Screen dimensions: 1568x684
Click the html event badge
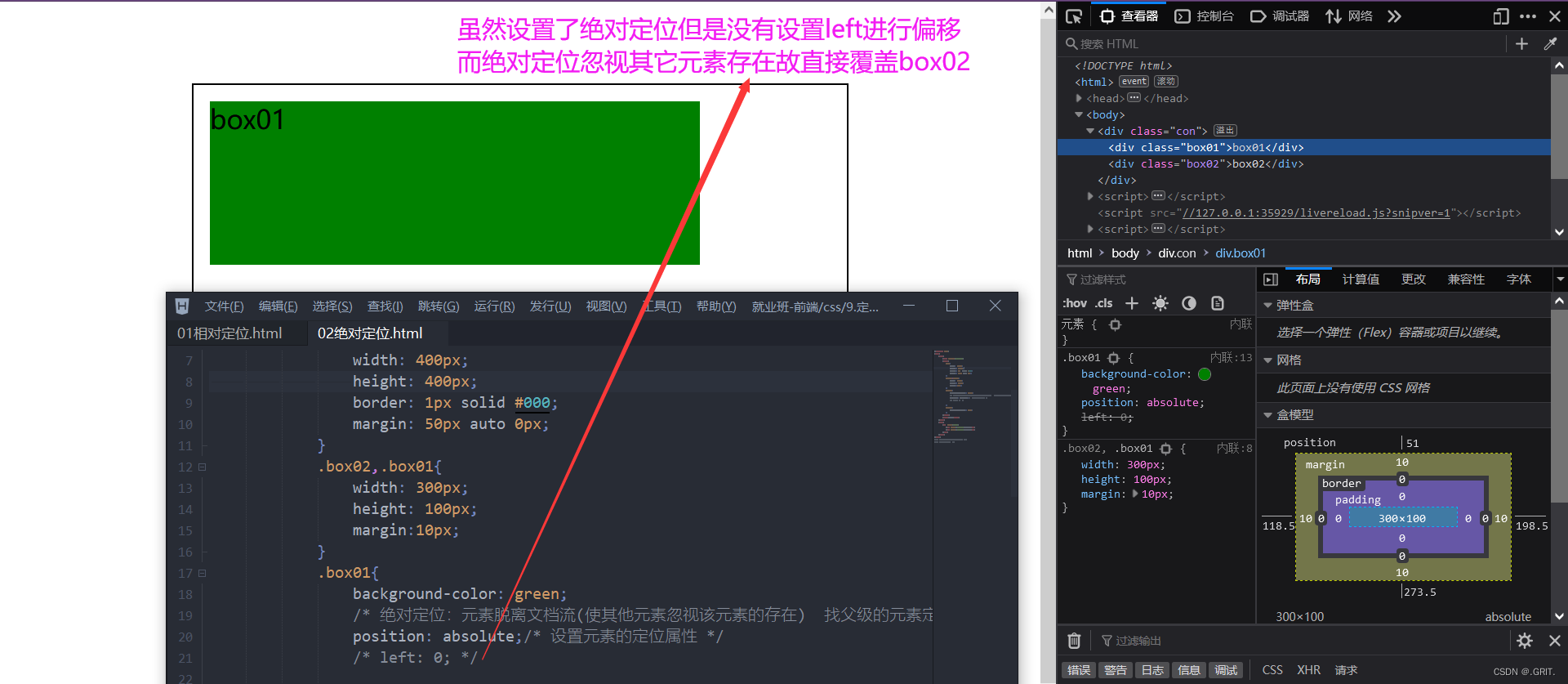tap(1134, 82)
